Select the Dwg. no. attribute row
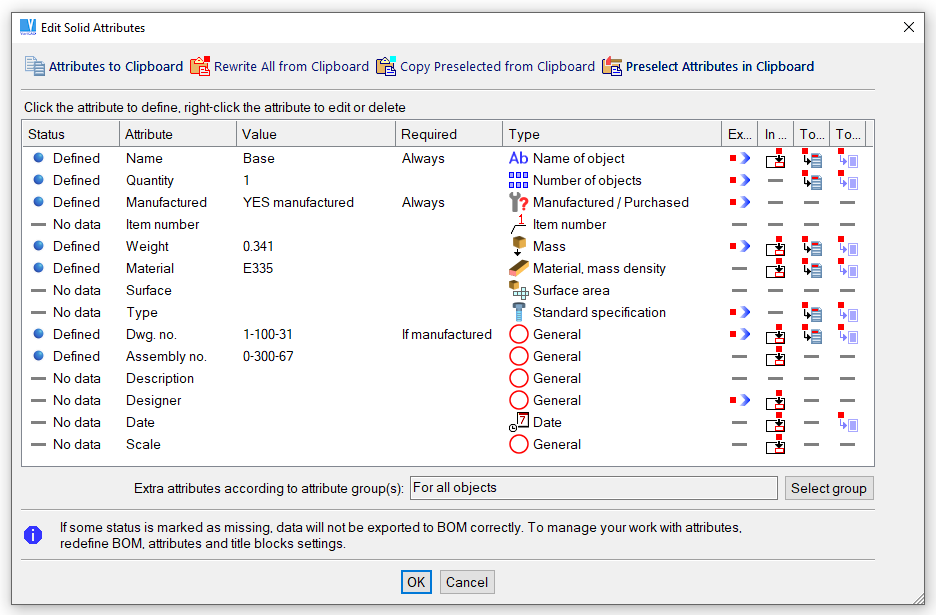The height and width of the screenshot is (615, 936). [150, 334]
